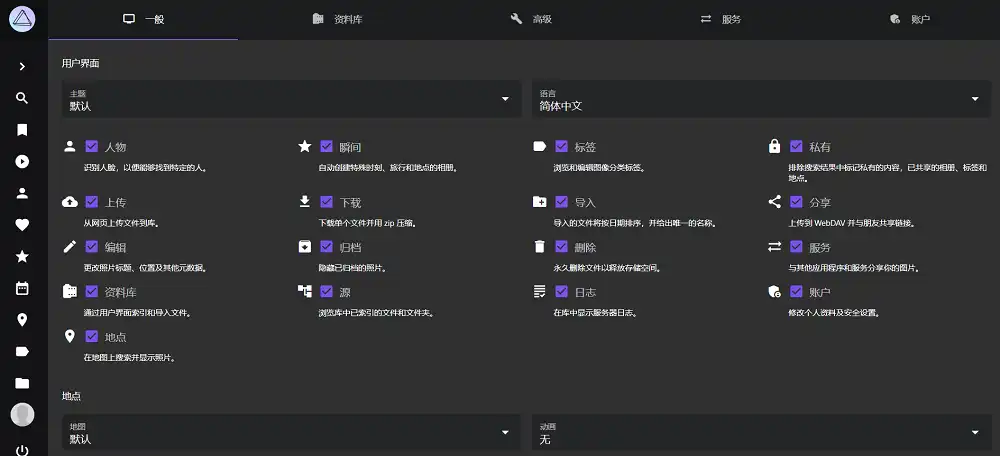Open videos via sidebar play icon

[22, 162]
